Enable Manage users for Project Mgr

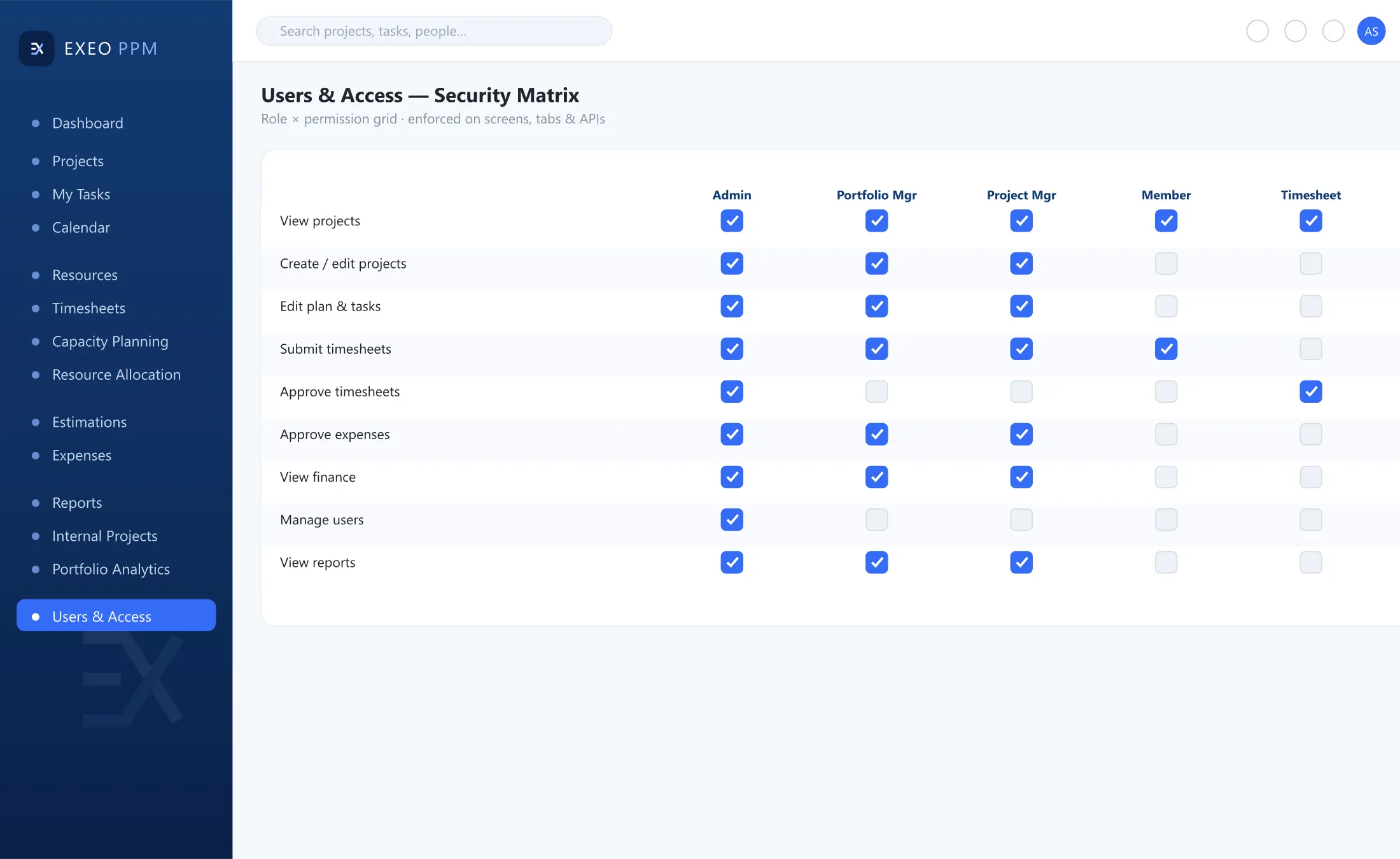click(x=1021, y=519)
